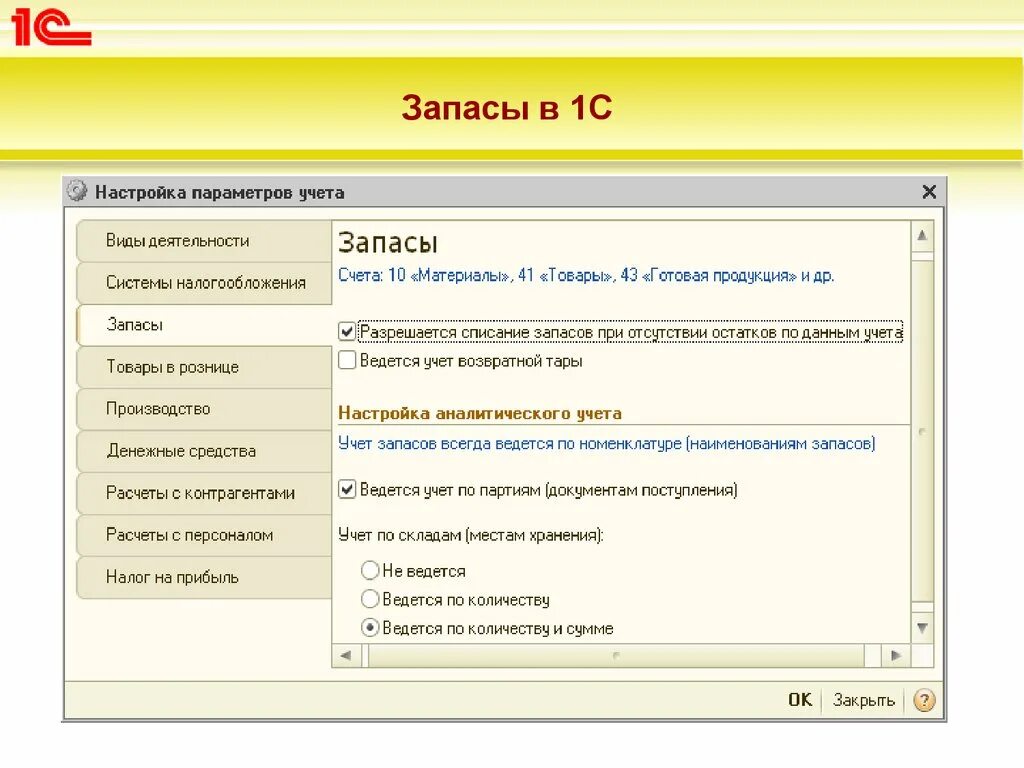1024x768 pixels.
Task: Click the Счета: 10 «Материалы» description text
Action: [586, 275]
